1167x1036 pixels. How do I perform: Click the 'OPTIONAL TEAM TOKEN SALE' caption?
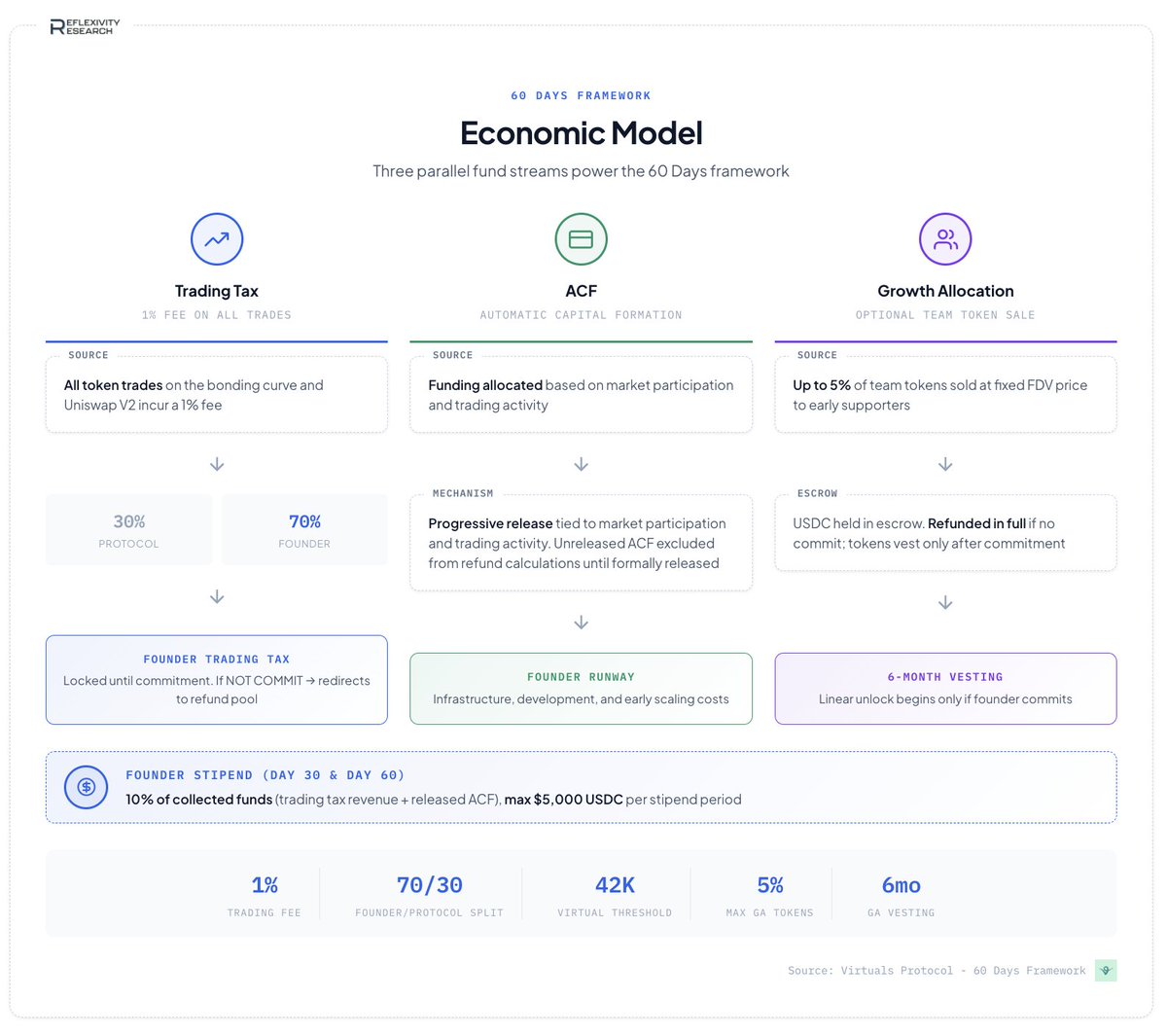tap(945, 315)
